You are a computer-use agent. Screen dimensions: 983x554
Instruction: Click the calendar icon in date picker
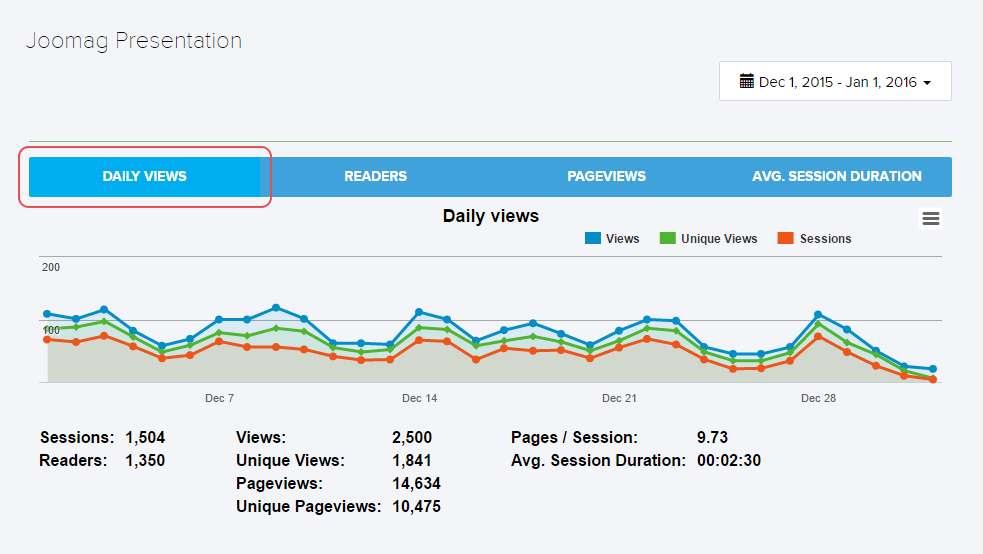click(746, 82)
